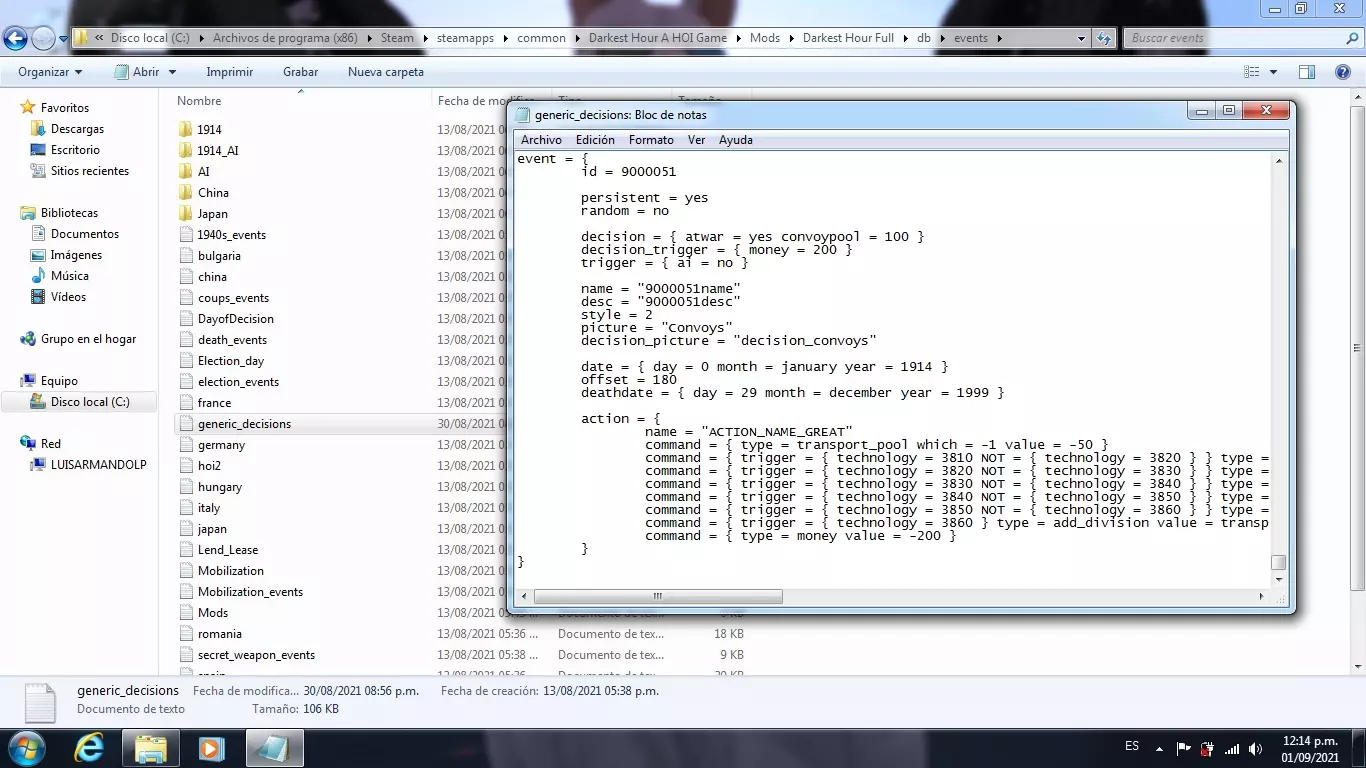1366x768 pixels.
Task: Click the Back navigation arrow in Explorer
Action: (x=15, y=39)
